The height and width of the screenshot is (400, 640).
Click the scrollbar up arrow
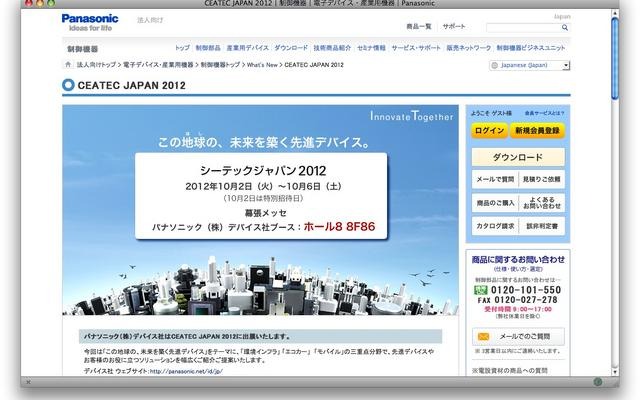coord(615,13)
